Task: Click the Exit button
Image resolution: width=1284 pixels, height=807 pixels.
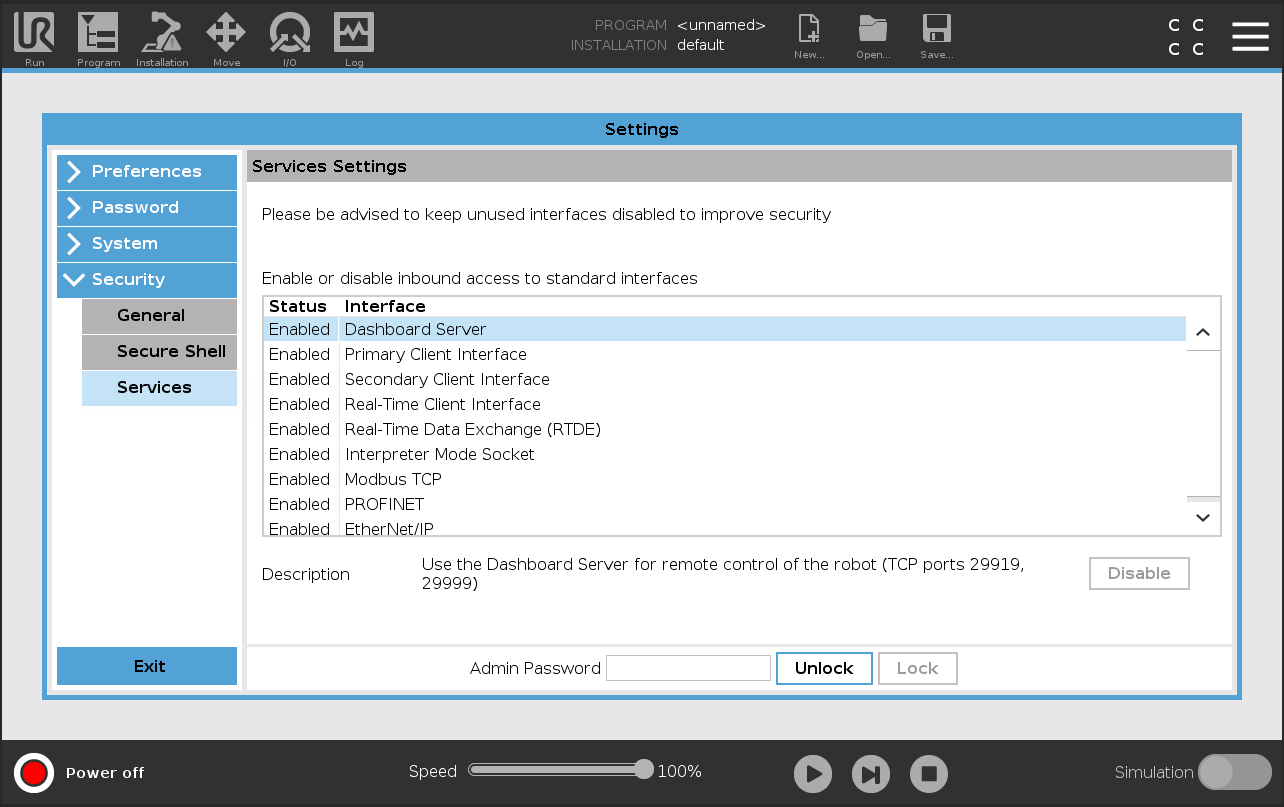Action: tap(147, 666)
